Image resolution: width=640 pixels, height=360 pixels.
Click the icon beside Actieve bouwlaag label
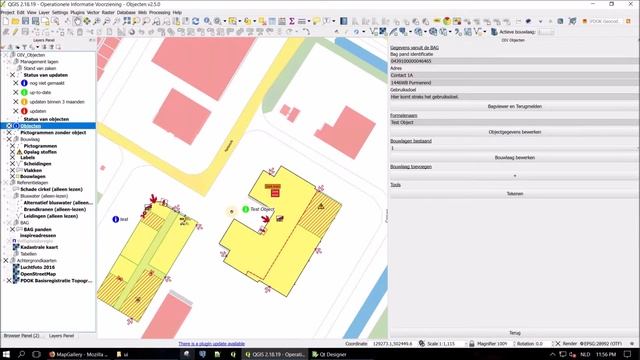tap(494, 32)
